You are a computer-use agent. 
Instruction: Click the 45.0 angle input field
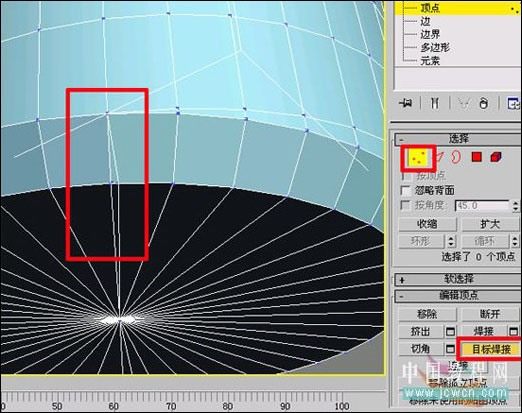(x=482, y=206)
